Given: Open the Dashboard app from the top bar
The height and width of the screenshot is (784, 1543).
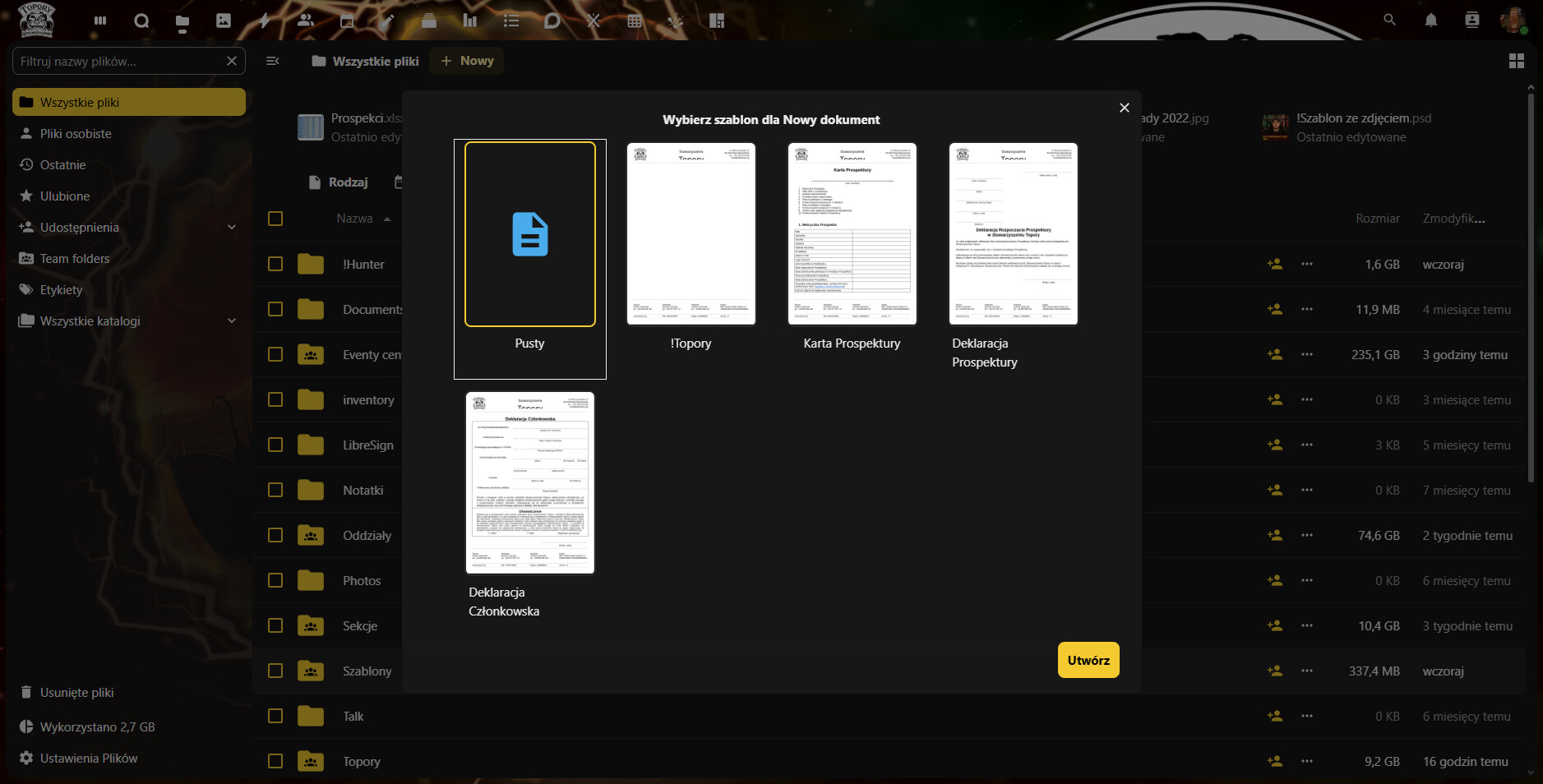Looking at the screenshot, I should [100, 21].
